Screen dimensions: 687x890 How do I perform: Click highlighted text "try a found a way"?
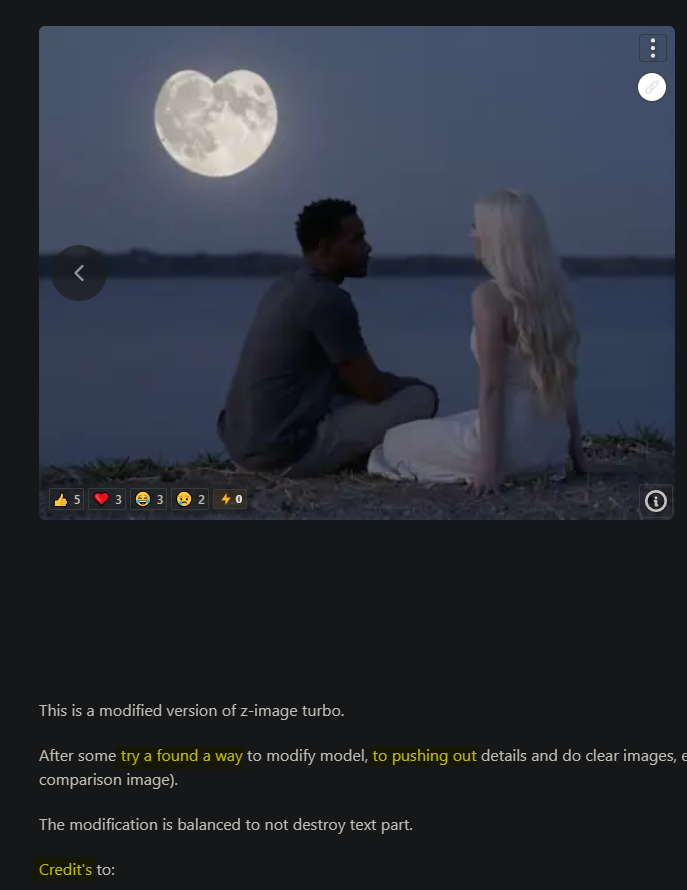tap(182, 756)
